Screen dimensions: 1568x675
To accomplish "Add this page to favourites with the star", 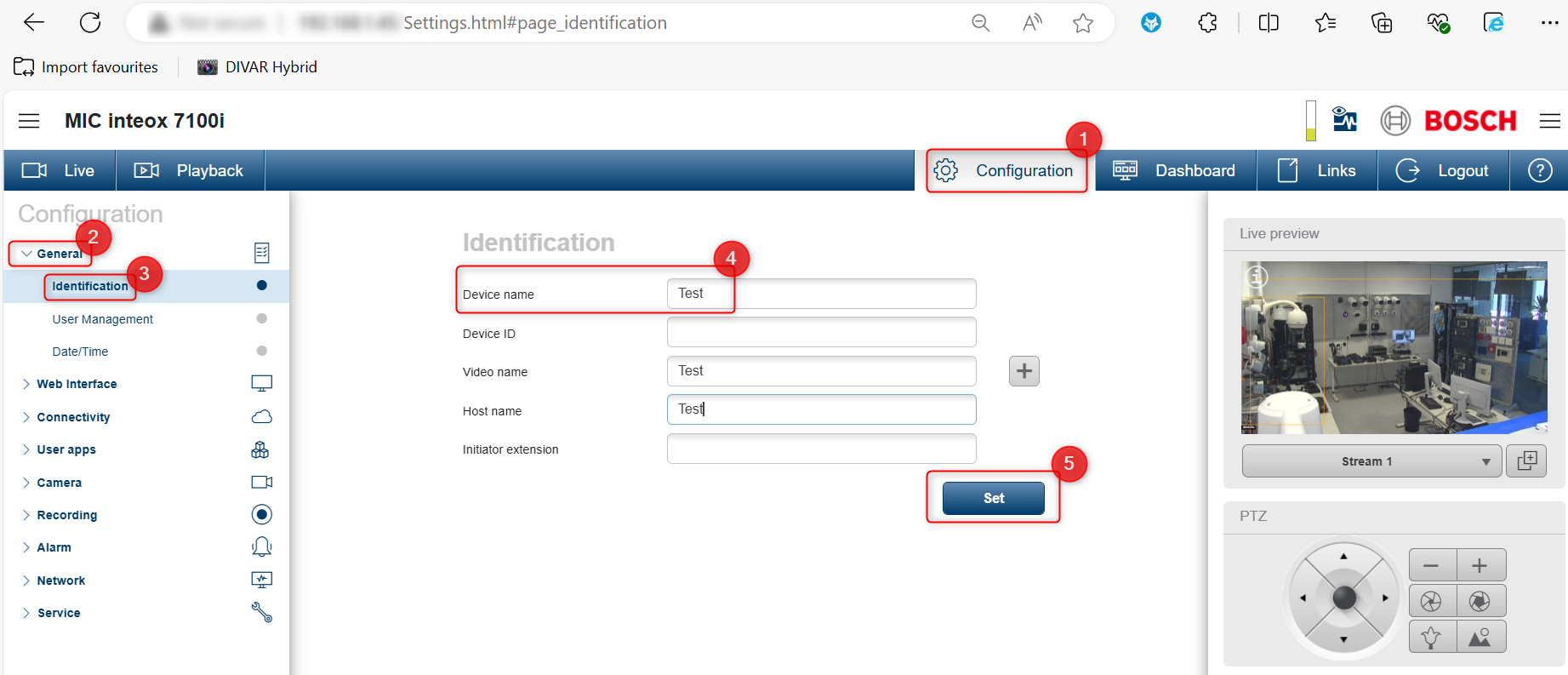I will click(1083, 23).
